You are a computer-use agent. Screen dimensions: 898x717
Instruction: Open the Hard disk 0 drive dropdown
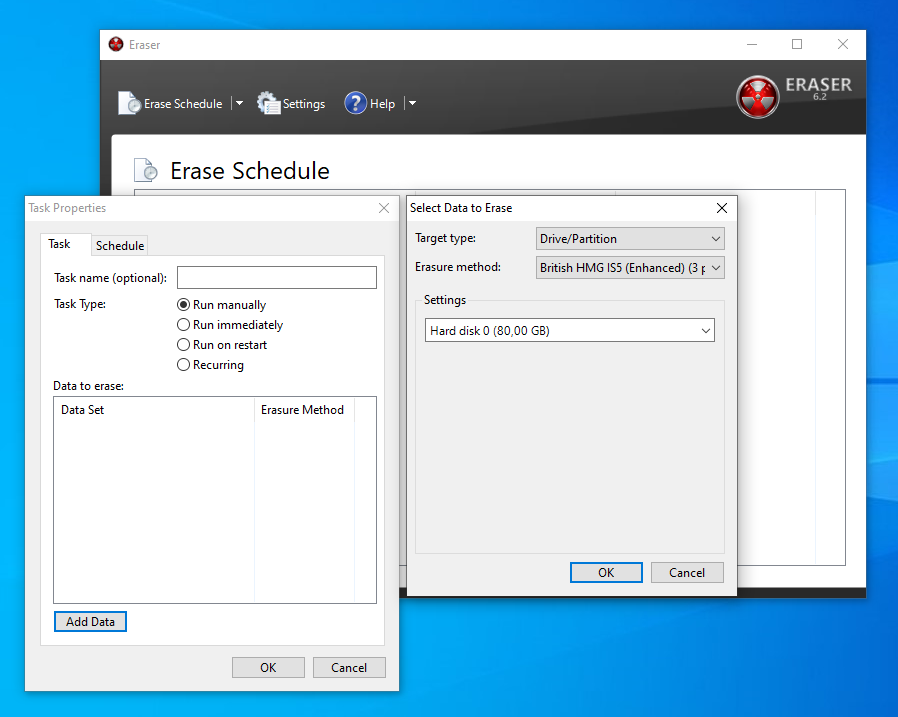click(x=570, y=330)
